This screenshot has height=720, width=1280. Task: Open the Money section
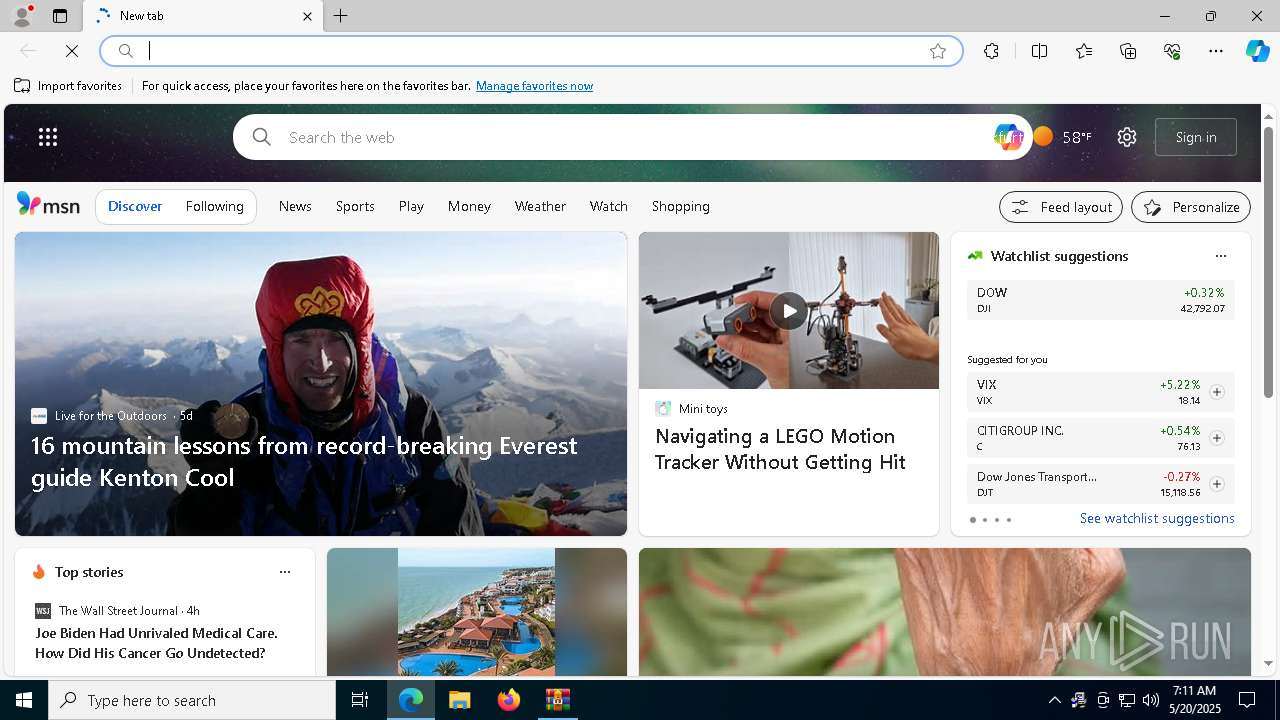coord(469,206)
